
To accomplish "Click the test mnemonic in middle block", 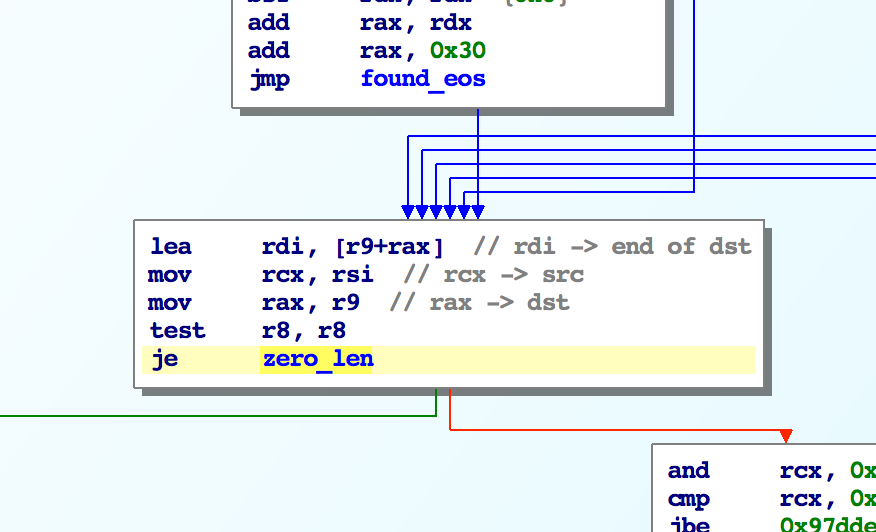I will (x=177, y=331).
